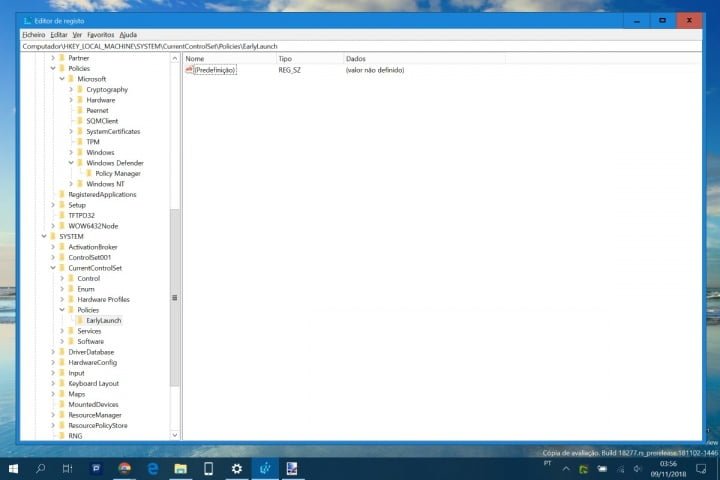Open Task View from the taskbar

coord(68,469)
